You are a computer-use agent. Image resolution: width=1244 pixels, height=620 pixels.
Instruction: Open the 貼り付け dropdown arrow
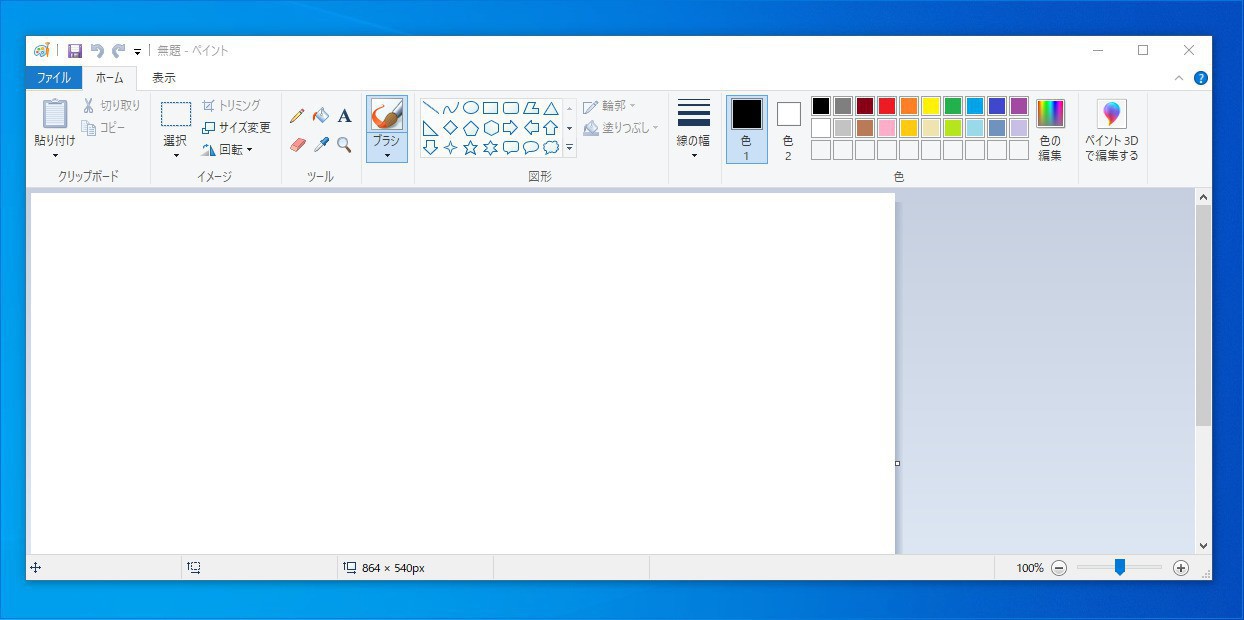(x=55, y=156)
